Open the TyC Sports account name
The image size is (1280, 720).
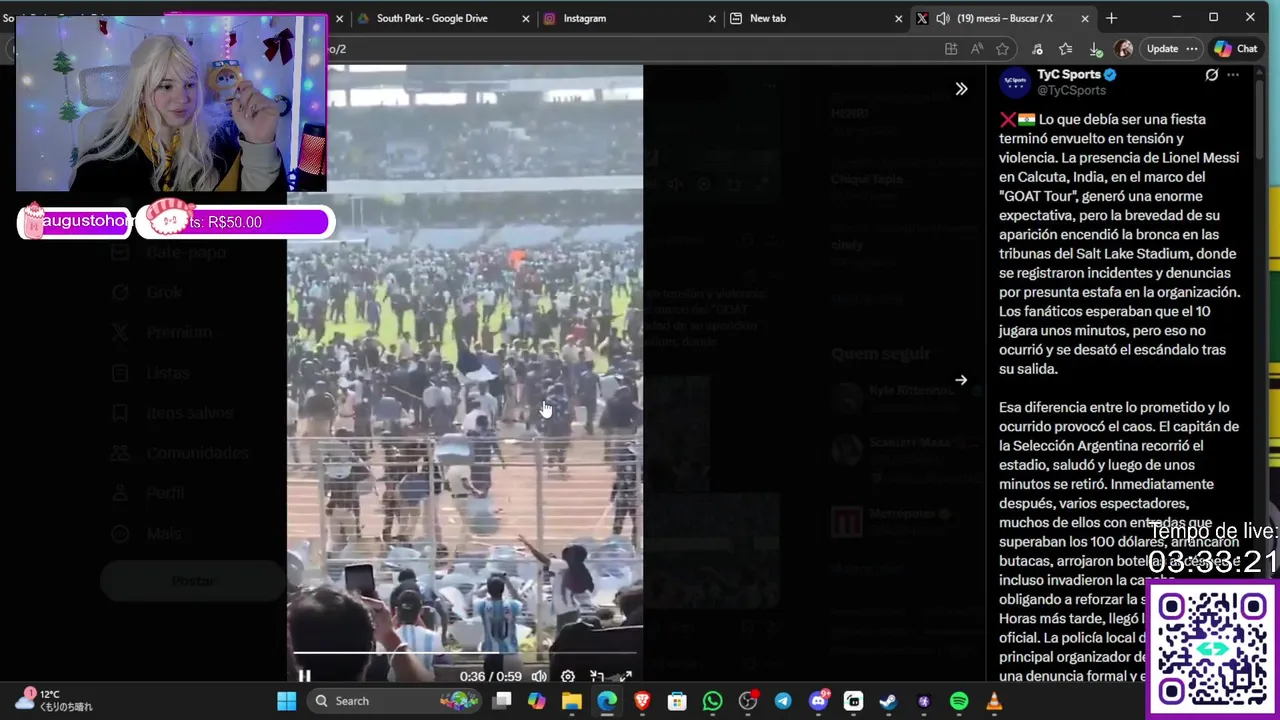(x=1068, y=74)
